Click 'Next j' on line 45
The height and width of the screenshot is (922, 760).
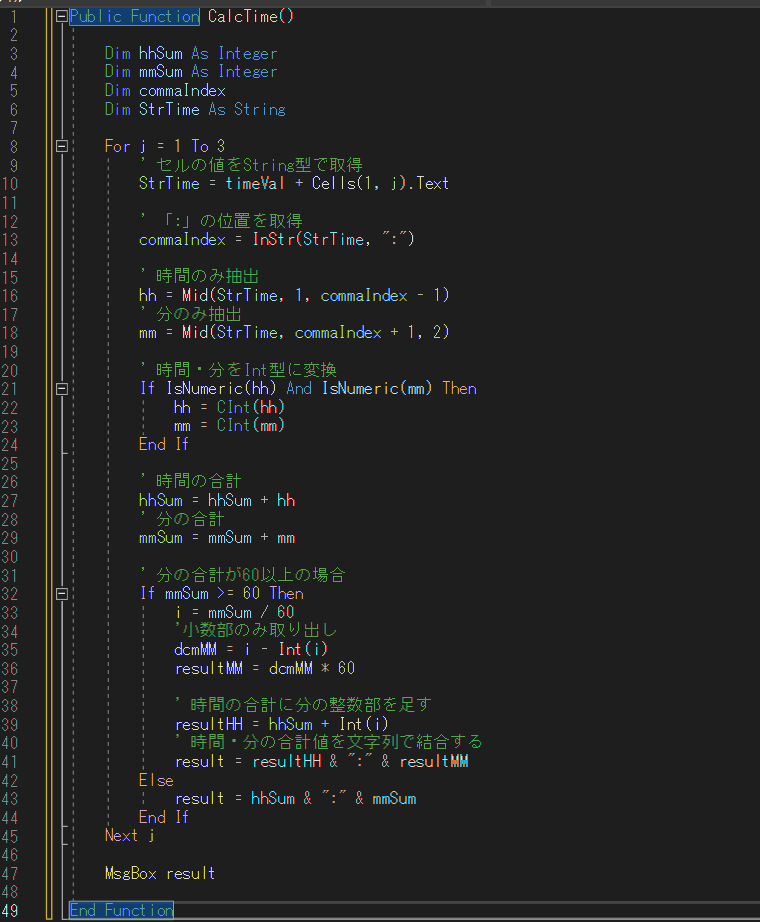coord(129,836)
